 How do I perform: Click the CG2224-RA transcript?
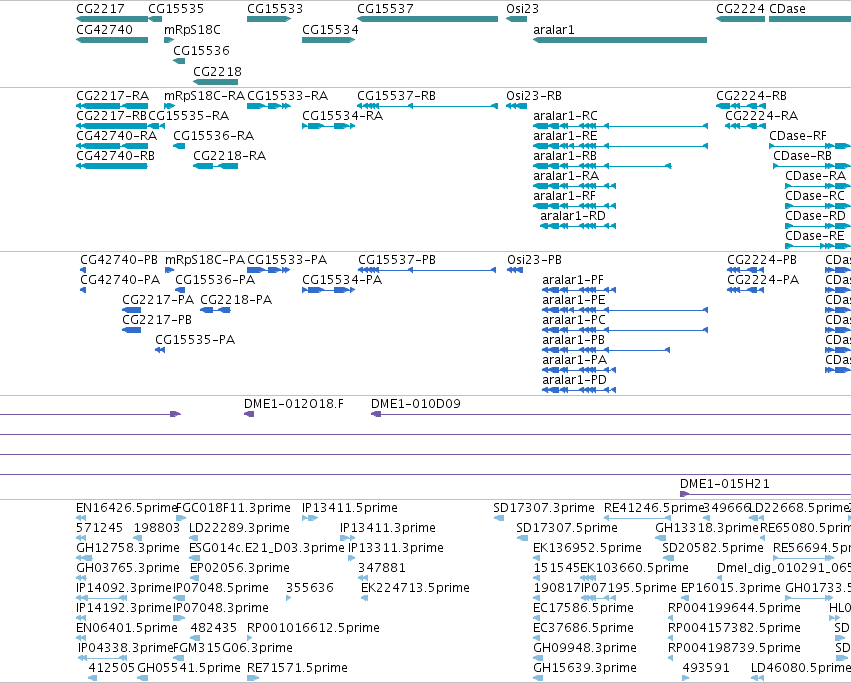click(745, 126)
